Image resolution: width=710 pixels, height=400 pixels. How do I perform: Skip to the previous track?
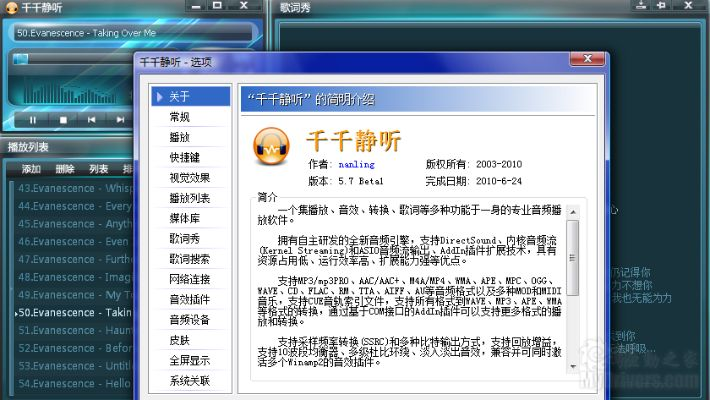tap(91, 119)
